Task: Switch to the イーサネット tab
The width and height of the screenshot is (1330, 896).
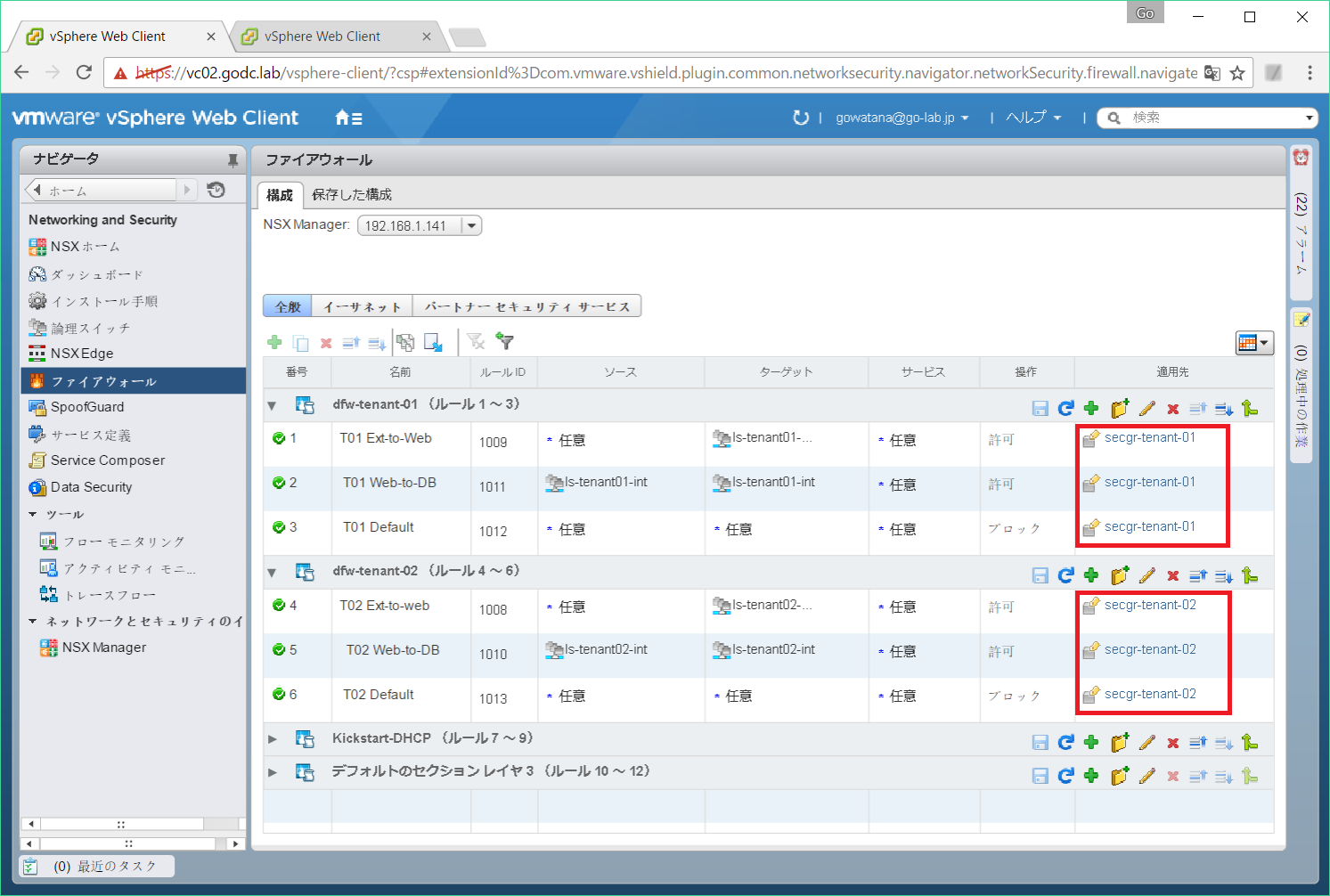Action: tap(363, 306)
